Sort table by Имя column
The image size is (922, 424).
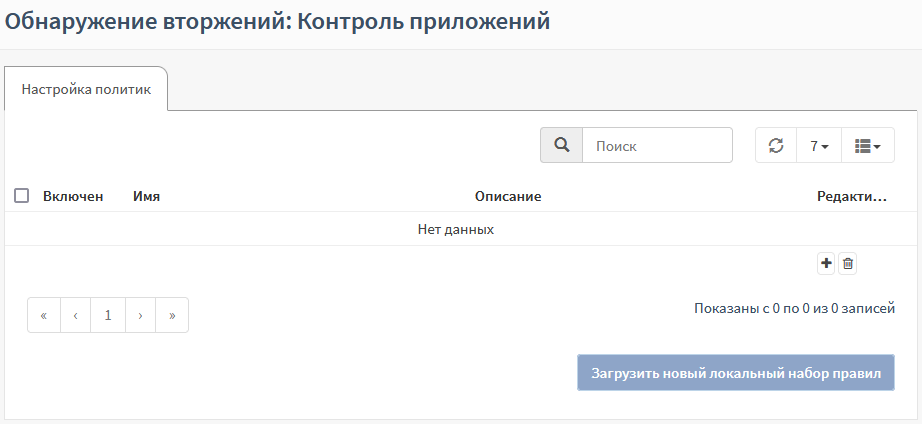point(146,197)
